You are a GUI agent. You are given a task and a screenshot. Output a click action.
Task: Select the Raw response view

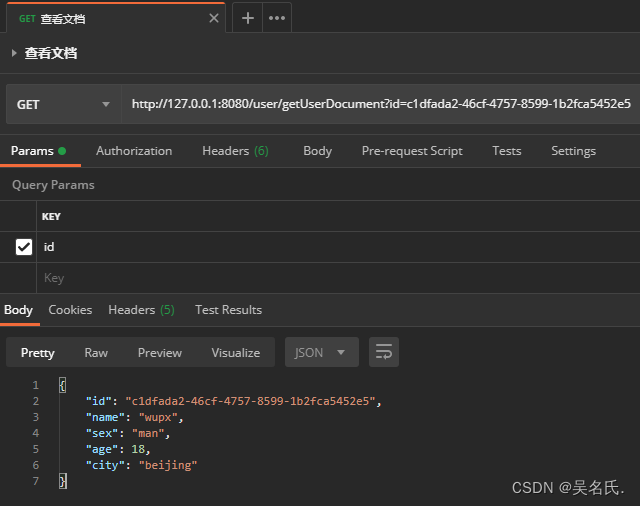point(96,352)
